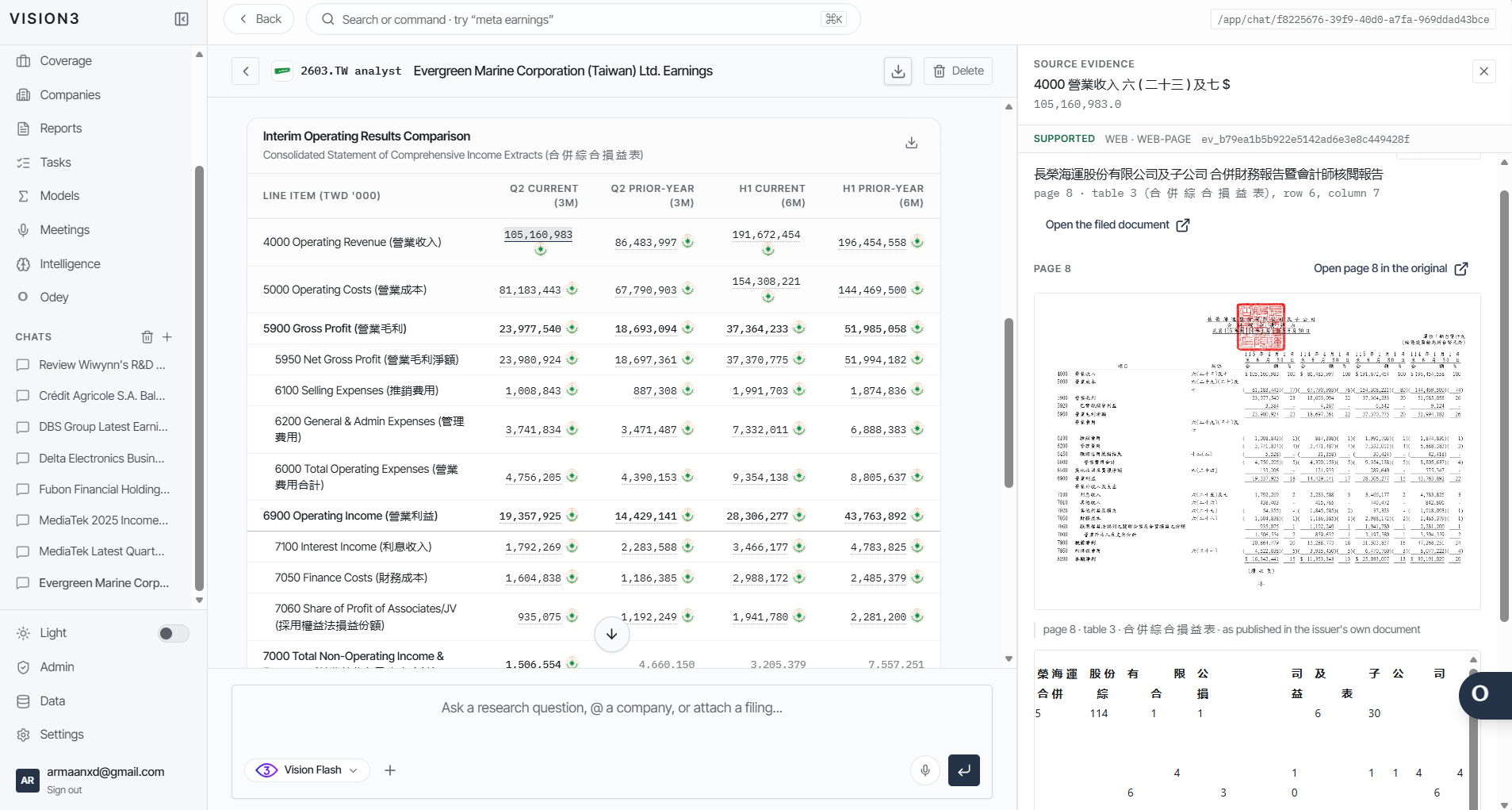
Task: Start a new chat plus icon
Action: (167, 337)
